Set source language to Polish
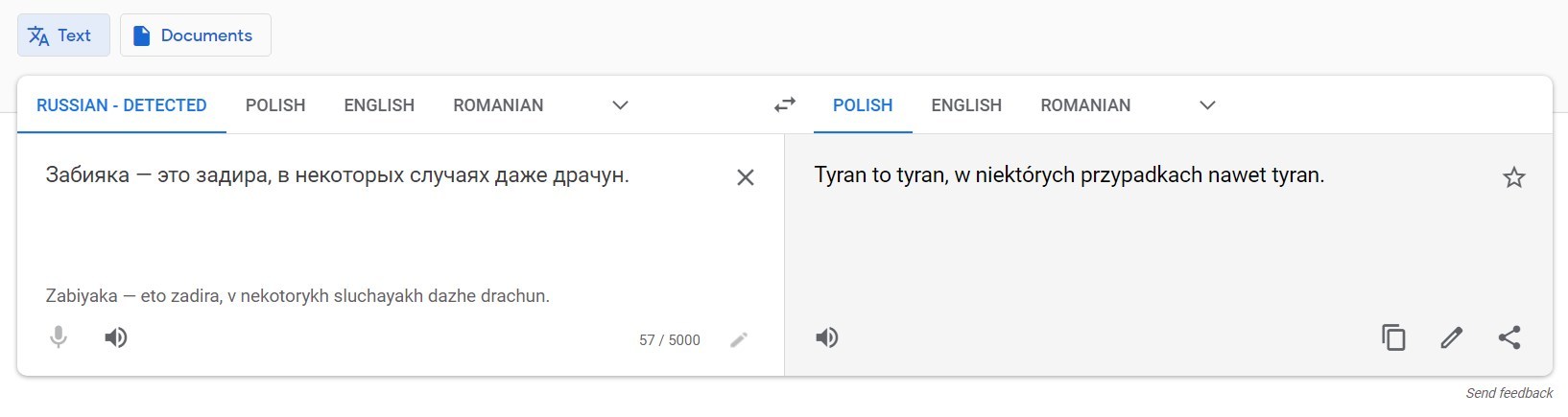The width and height of the screenshot is (1568, 417). pyautogui.click(x=275, y=104)
